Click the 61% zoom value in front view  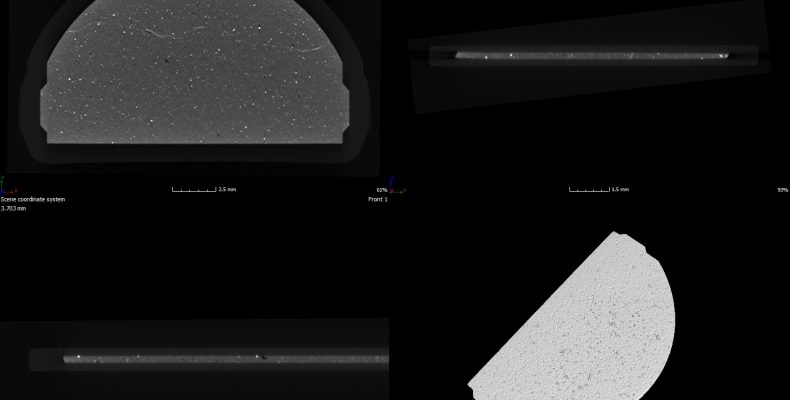coord(382,190)
